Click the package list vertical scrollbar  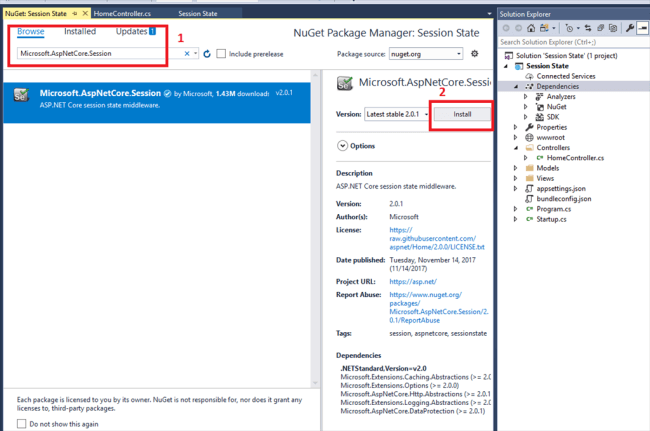click(x=315, y=229)
